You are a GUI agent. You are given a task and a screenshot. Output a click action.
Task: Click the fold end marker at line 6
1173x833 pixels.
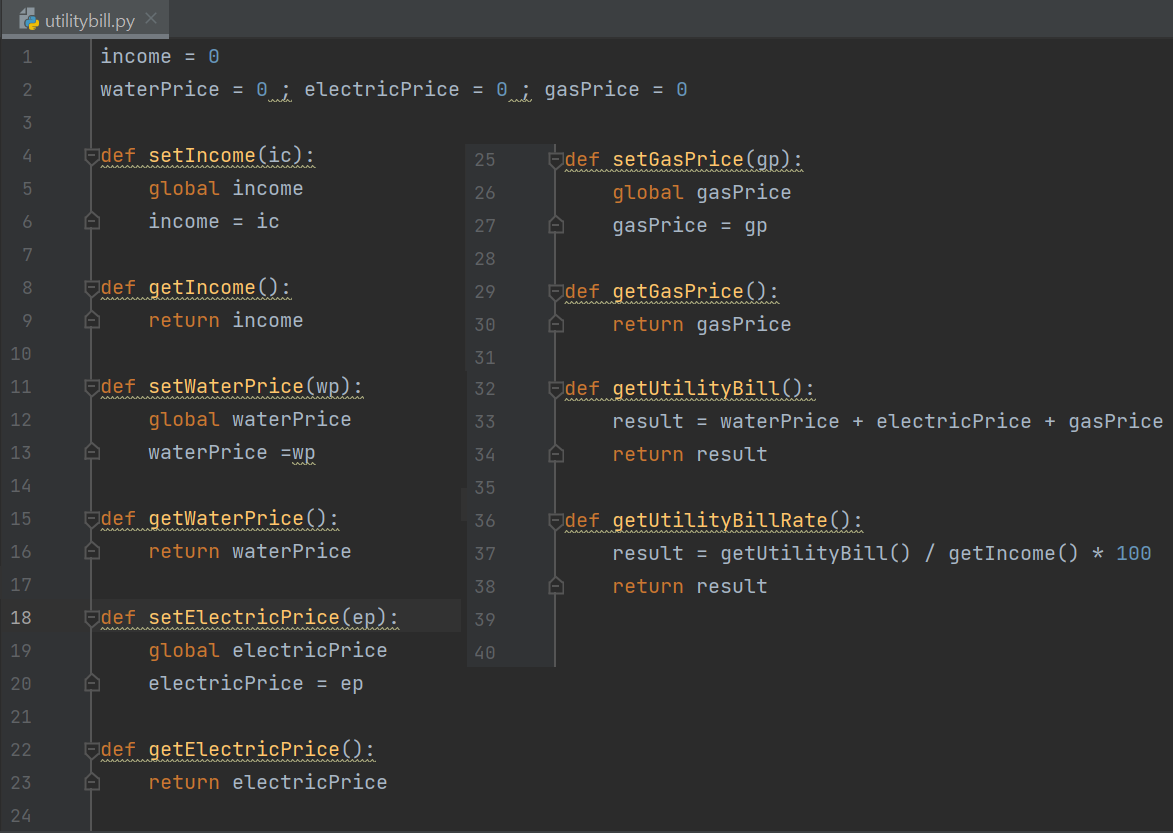tap(92, 221)
